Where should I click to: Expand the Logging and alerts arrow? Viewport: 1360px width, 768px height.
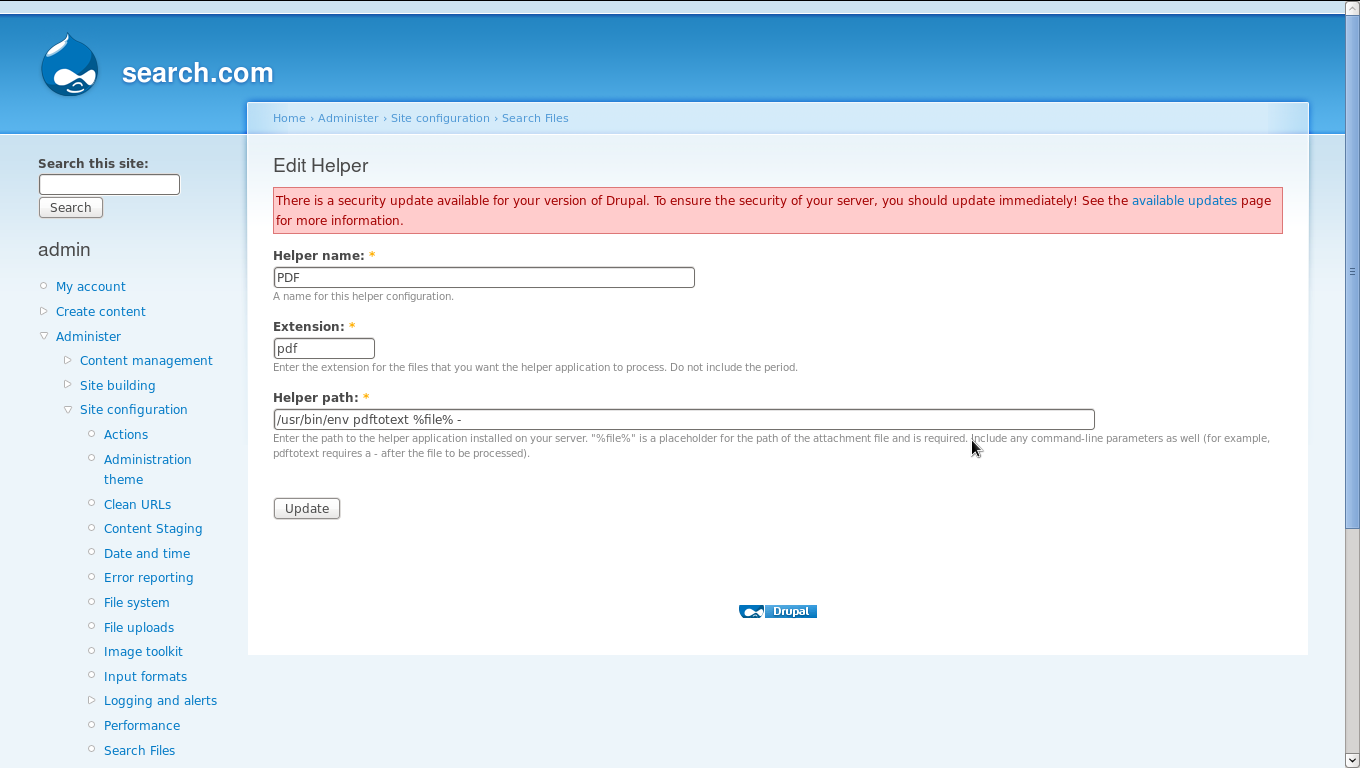[x=92, y=700]
